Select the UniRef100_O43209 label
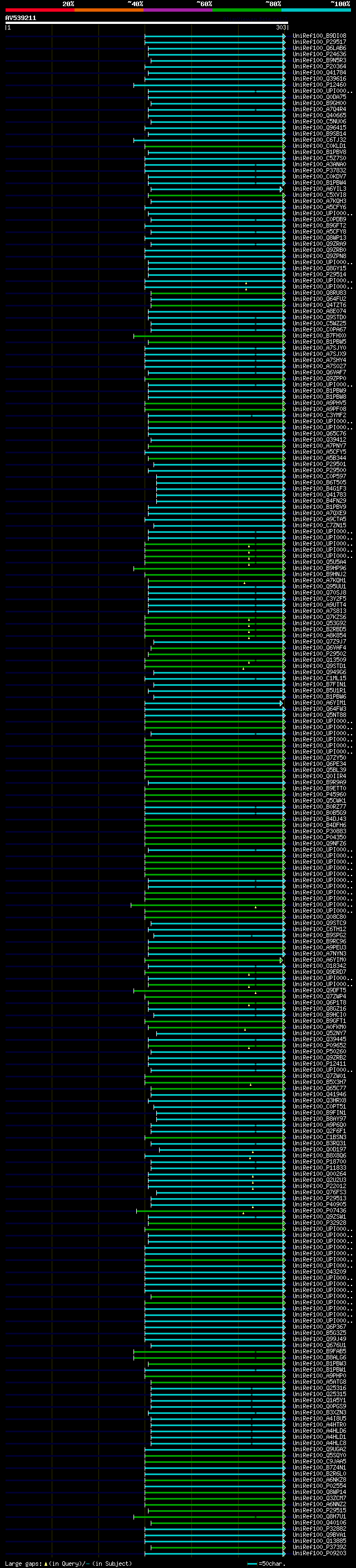This screenshot has width=356, height=1568. point(319,1272)
